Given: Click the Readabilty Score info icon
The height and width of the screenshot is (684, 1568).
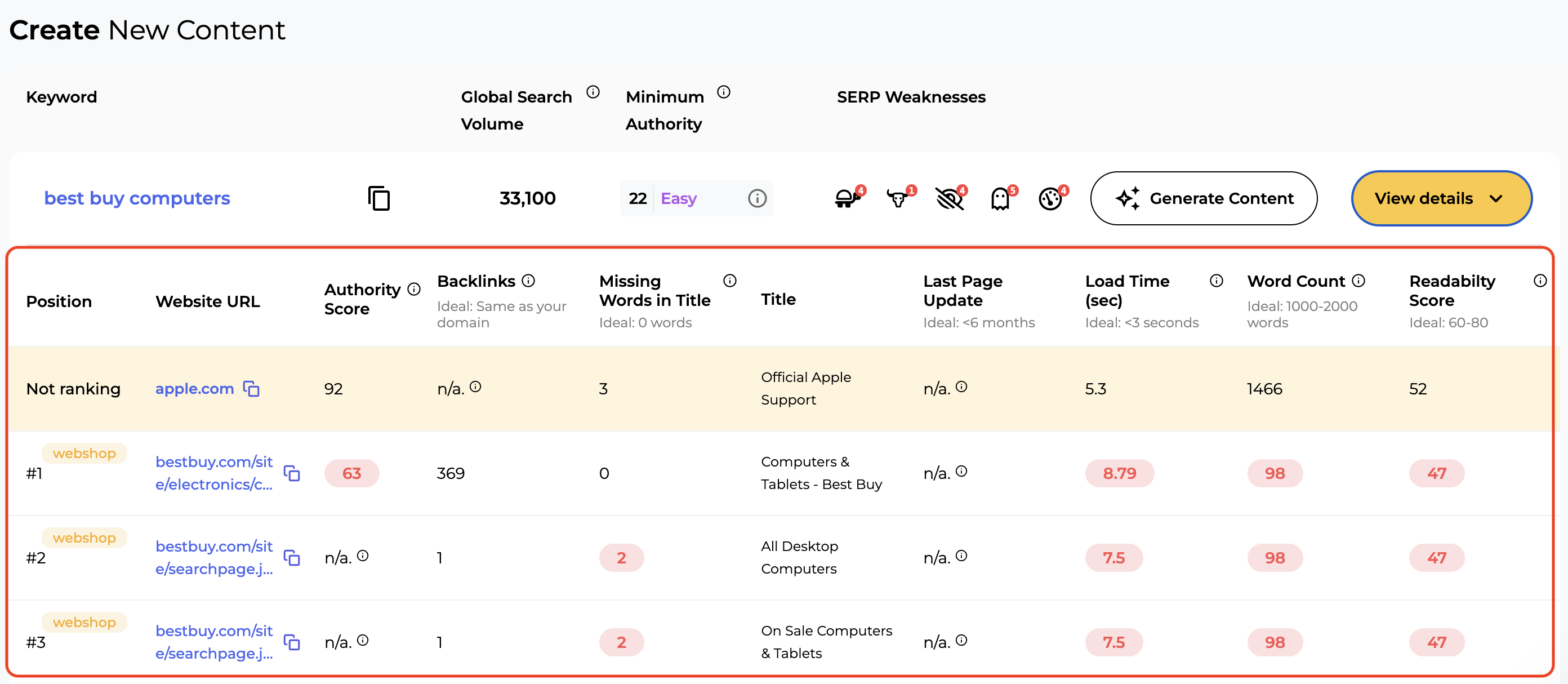Looking at the screenshot, I should tap(1540, 280).
